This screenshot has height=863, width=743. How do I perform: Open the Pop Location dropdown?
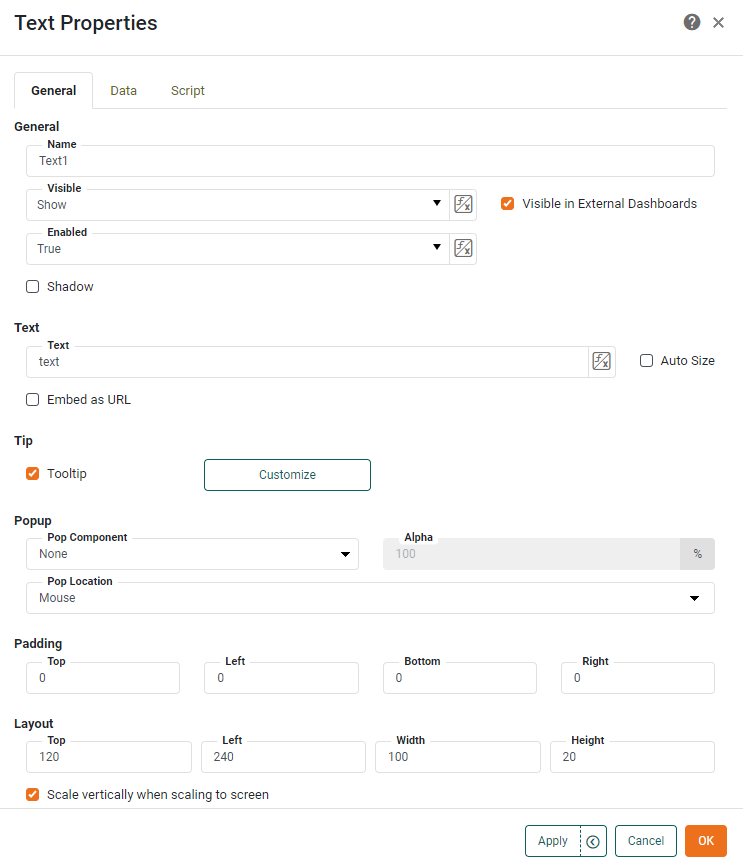point(694,597)
